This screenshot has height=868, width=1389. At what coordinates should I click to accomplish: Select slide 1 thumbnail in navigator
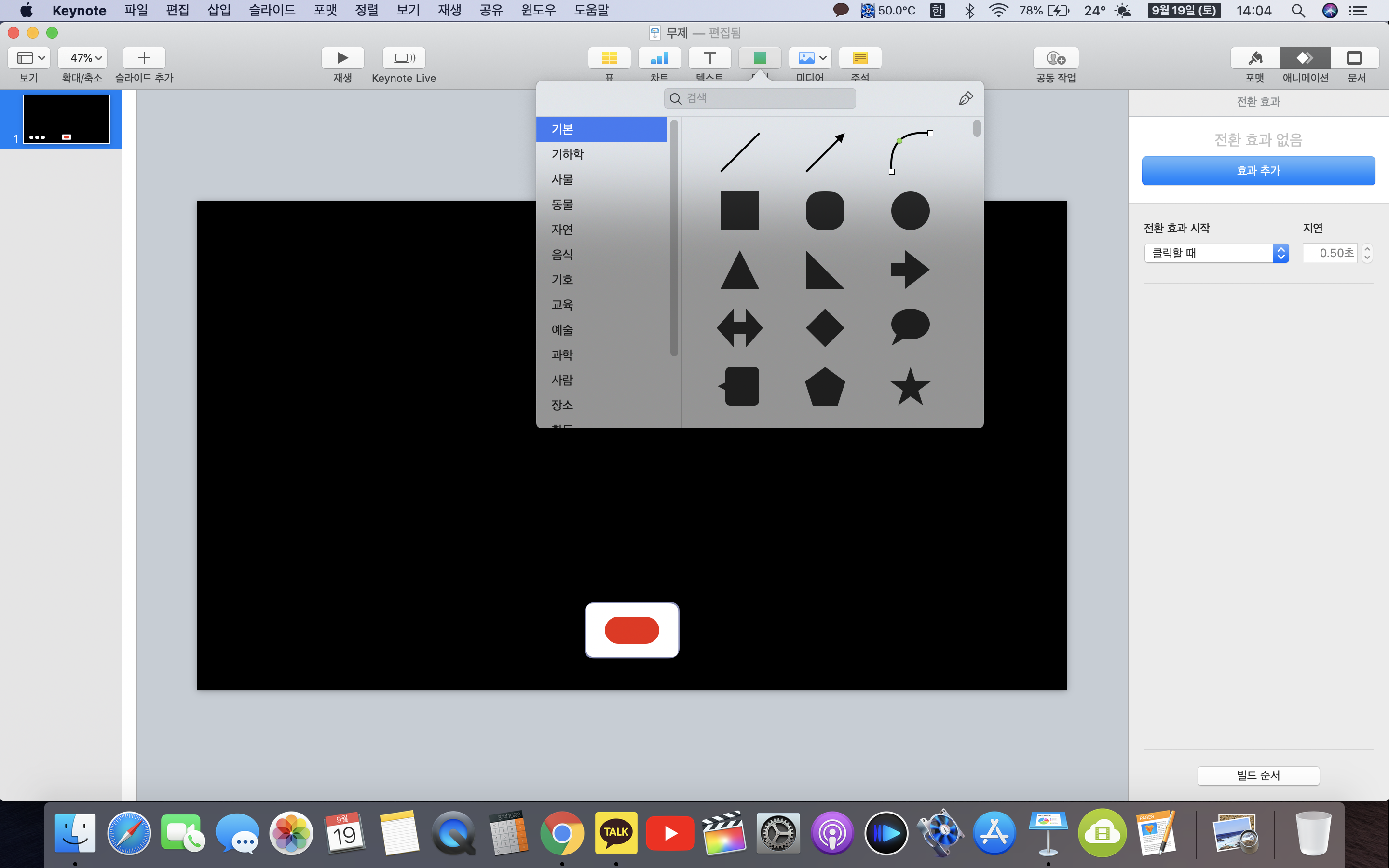pyautogui.click(x=66, y=119)
